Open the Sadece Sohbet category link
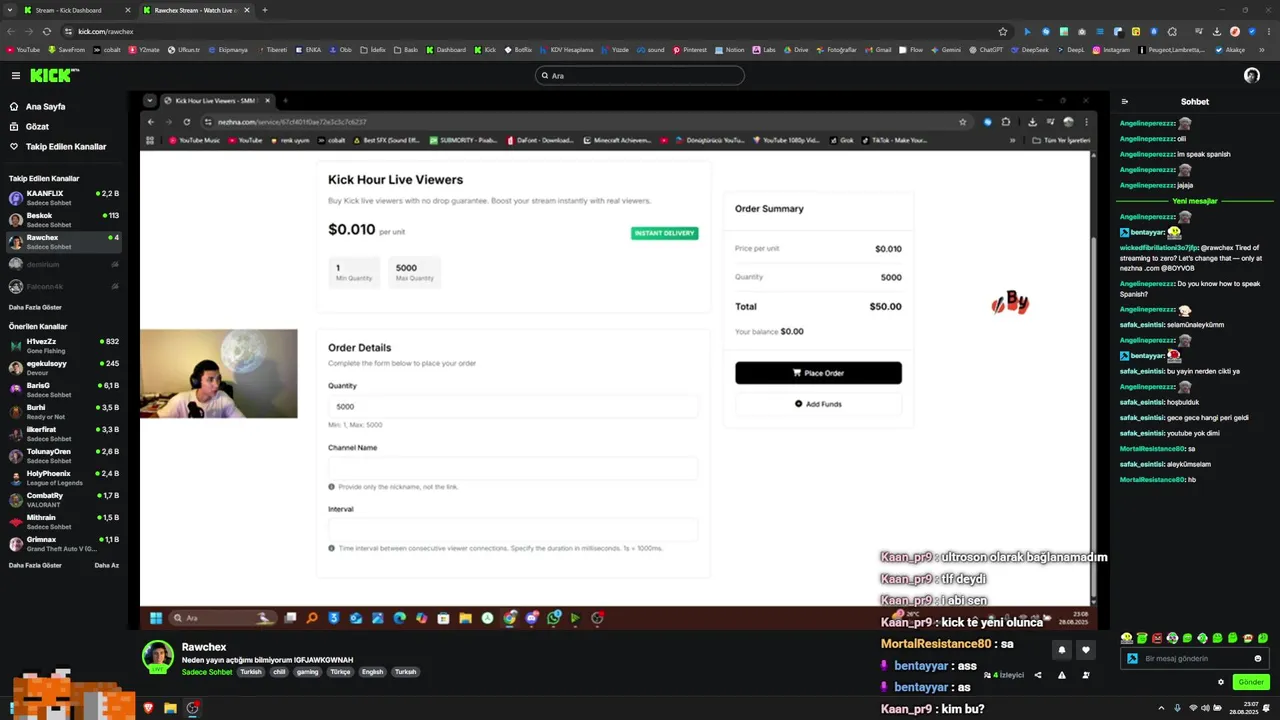1280x720 pixels. pos(207,672)
